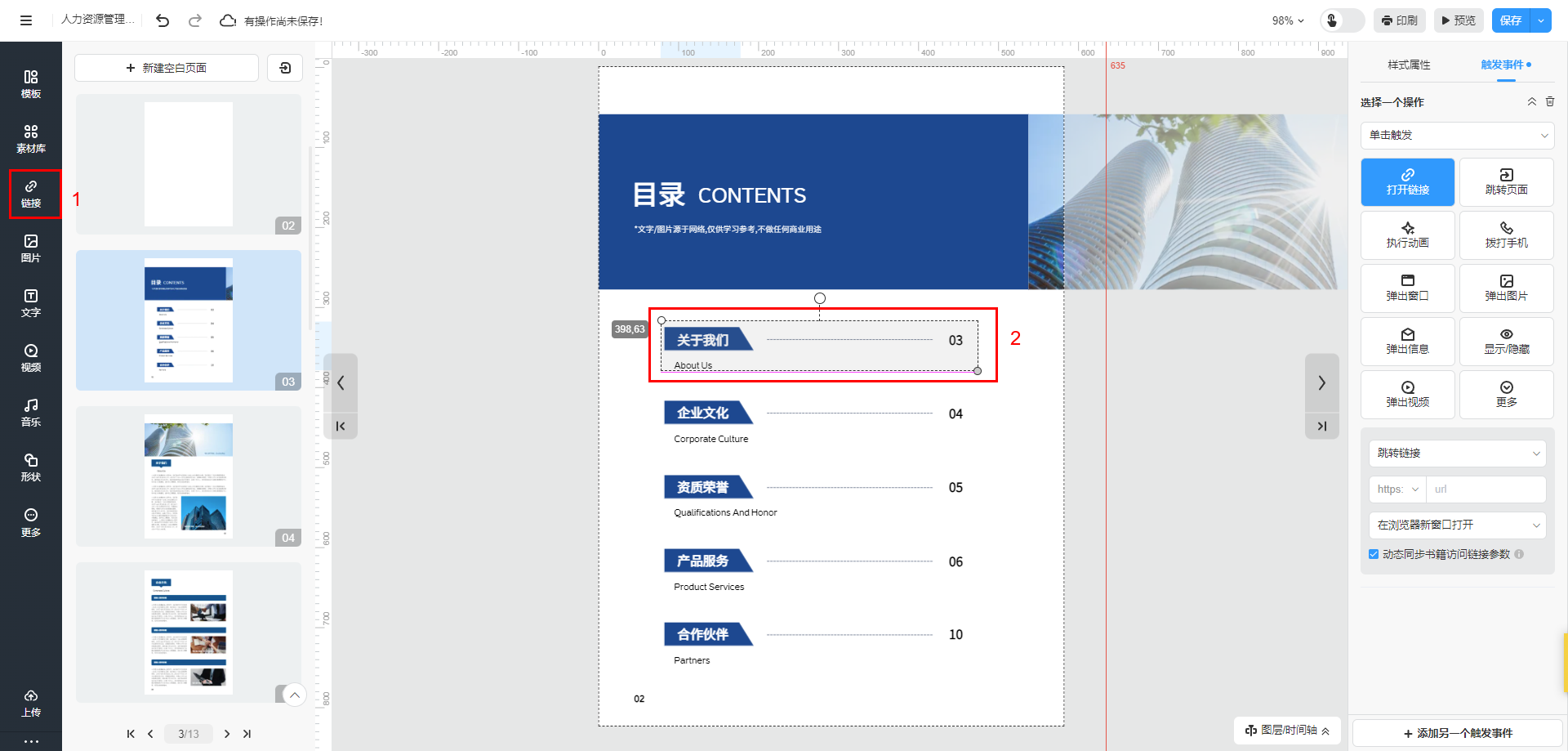The width and height of the screenshot is (1568, 751).
Task: Open the 模板 templates panel
Action: point(30,83)
